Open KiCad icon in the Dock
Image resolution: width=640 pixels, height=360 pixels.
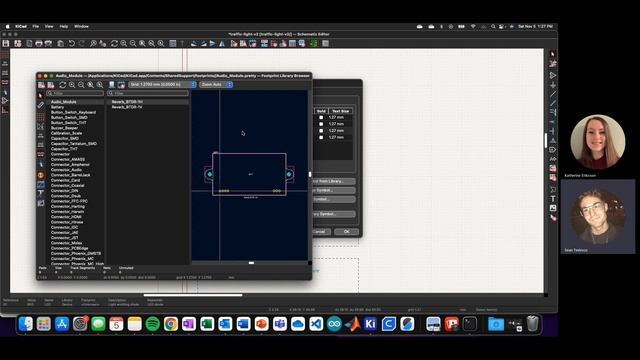(370, 324)
